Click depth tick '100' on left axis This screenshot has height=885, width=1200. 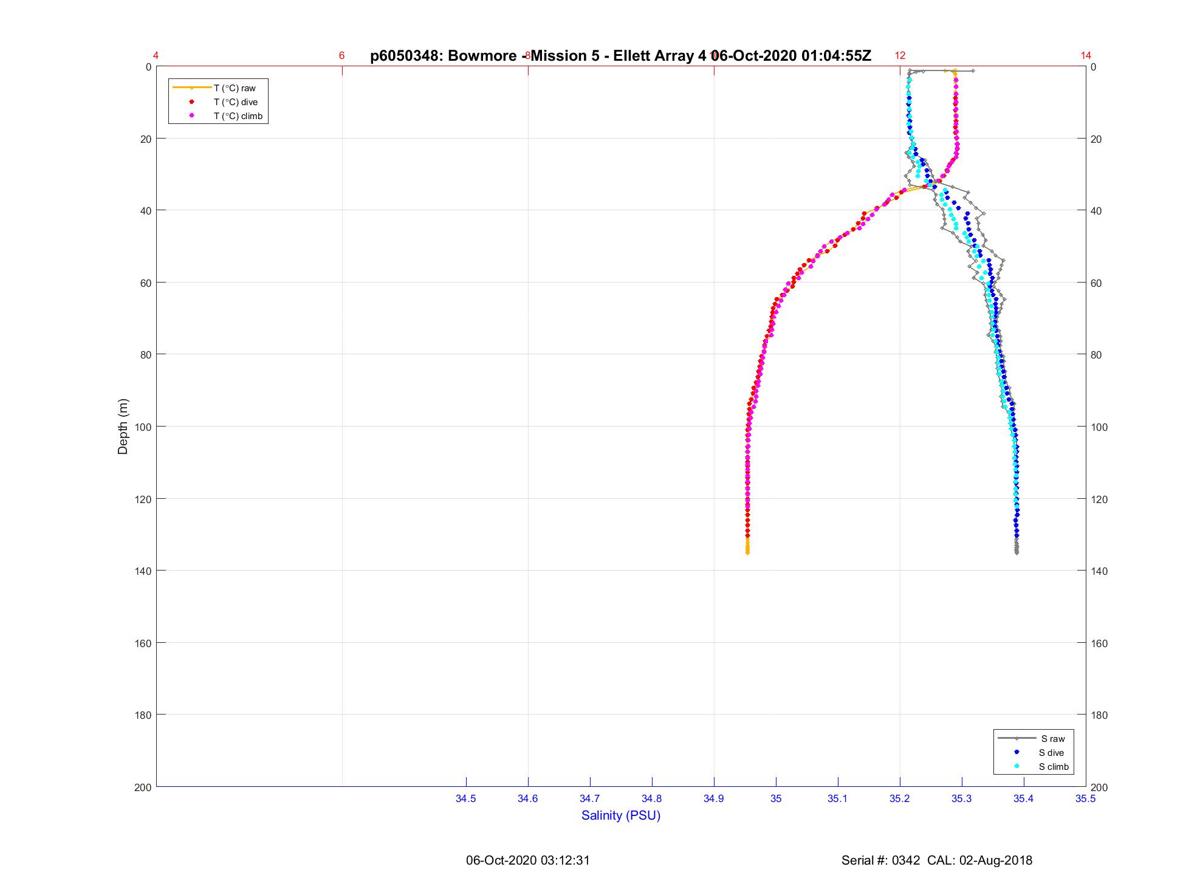(142, 427)
